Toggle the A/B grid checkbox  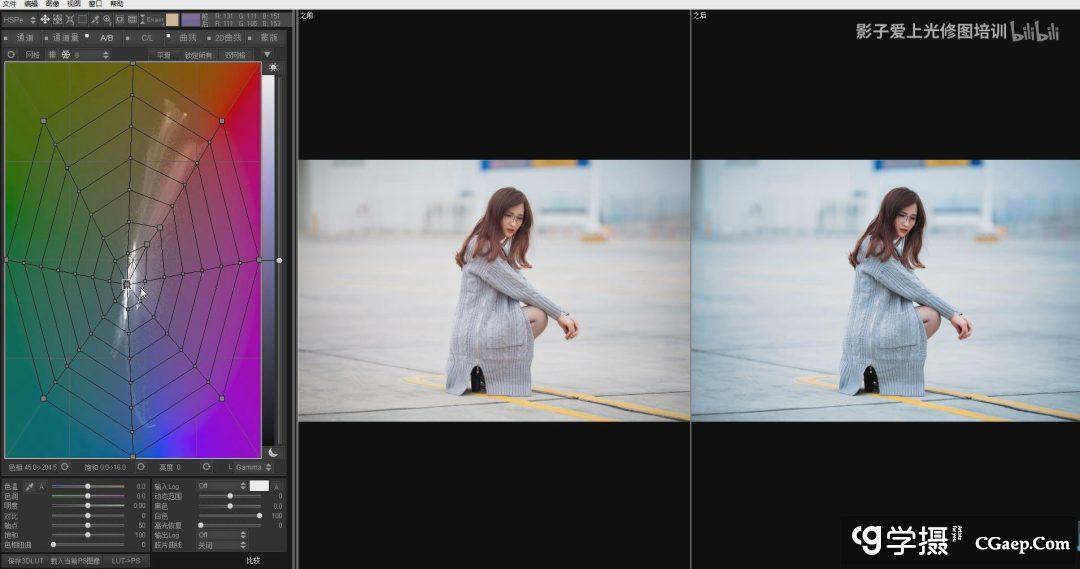[87, 37]
